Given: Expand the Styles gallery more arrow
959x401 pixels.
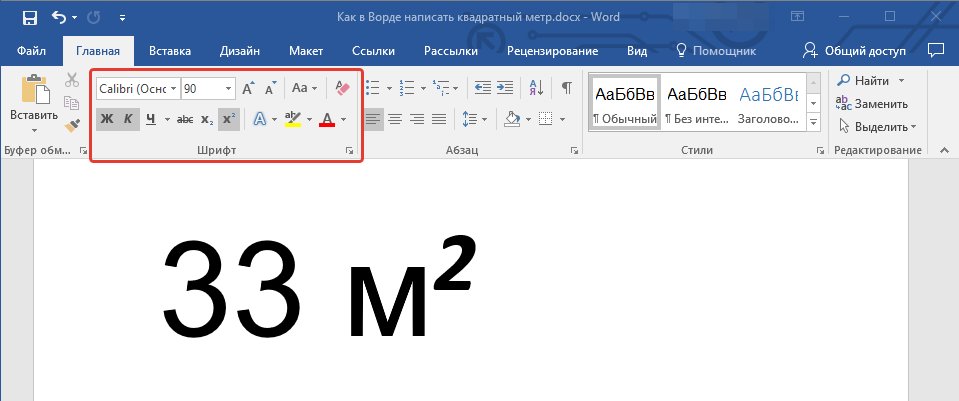Looking at the screenshot, I should pos(813,123).
